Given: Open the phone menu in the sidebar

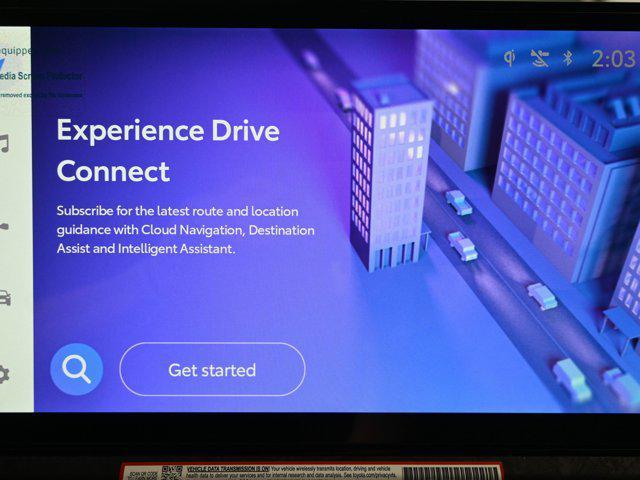Looking at the screenshot, I should (x=5, y=227).
